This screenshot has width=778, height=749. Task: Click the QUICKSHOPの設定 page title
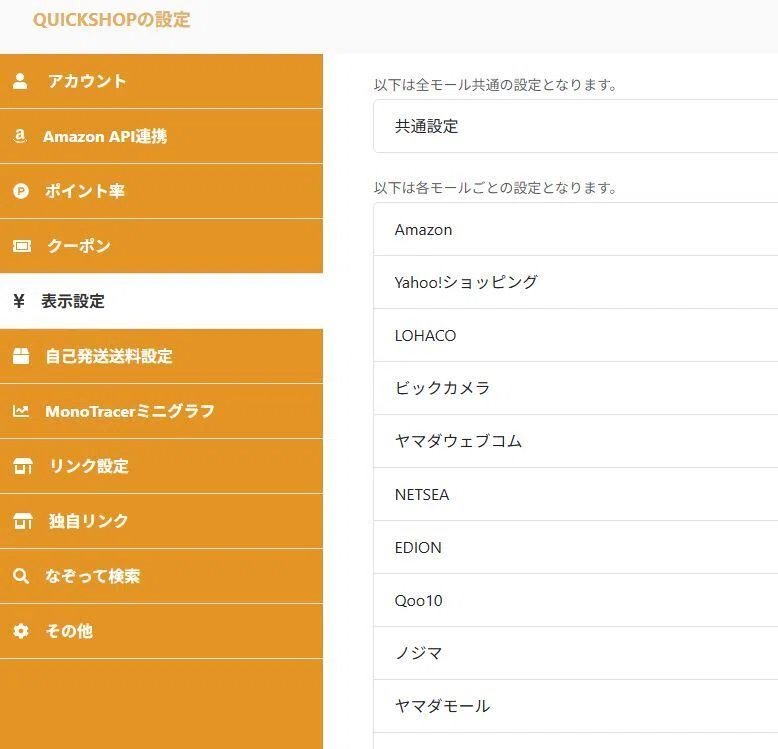(112, 20)
